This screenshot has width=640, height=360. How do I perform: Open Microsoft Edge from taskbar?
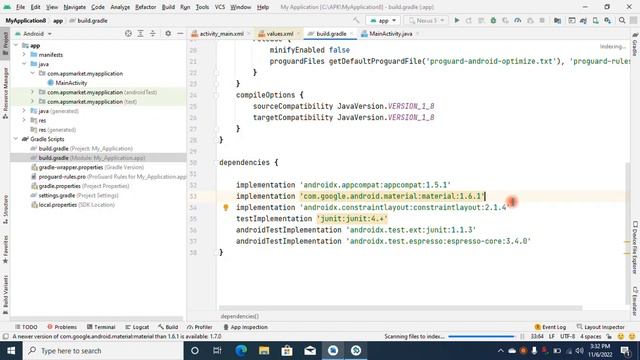point(241,351)
